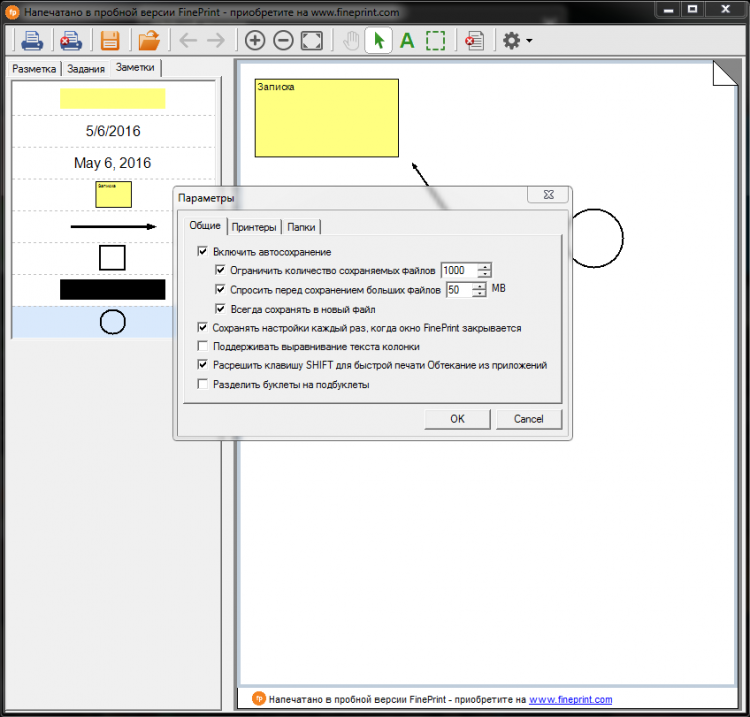Viewport: 750px width, 717px height.
Task: Click the delete print job icon
Action: coord(71,41)
